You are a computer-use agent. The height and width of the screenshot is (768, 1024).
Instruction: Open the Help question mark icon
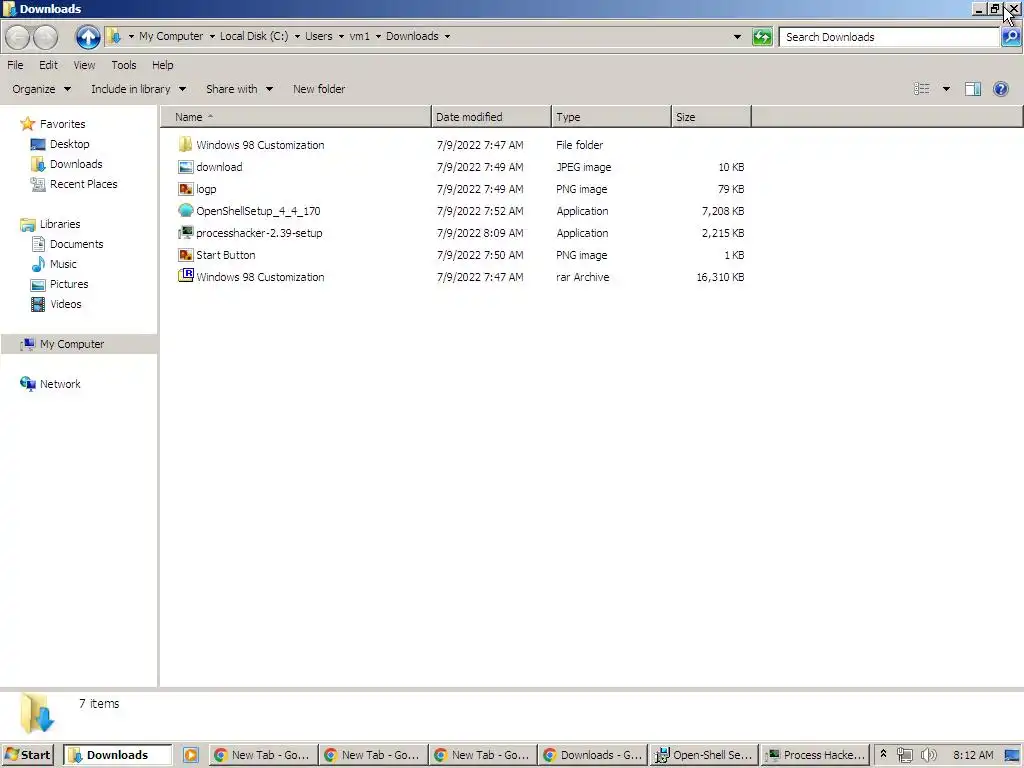pyautogui.click(x=1000, y=89)
